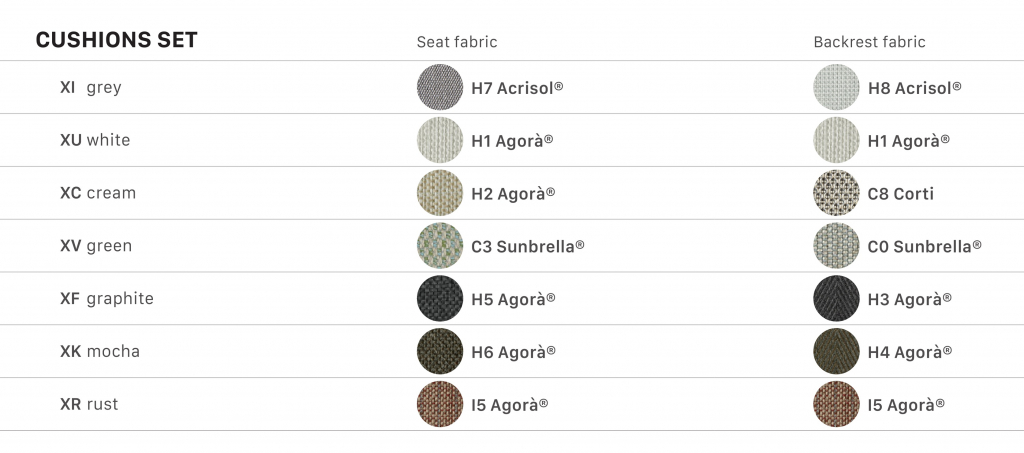Select the H7 Acrisol seat fabric swatch

440,87
